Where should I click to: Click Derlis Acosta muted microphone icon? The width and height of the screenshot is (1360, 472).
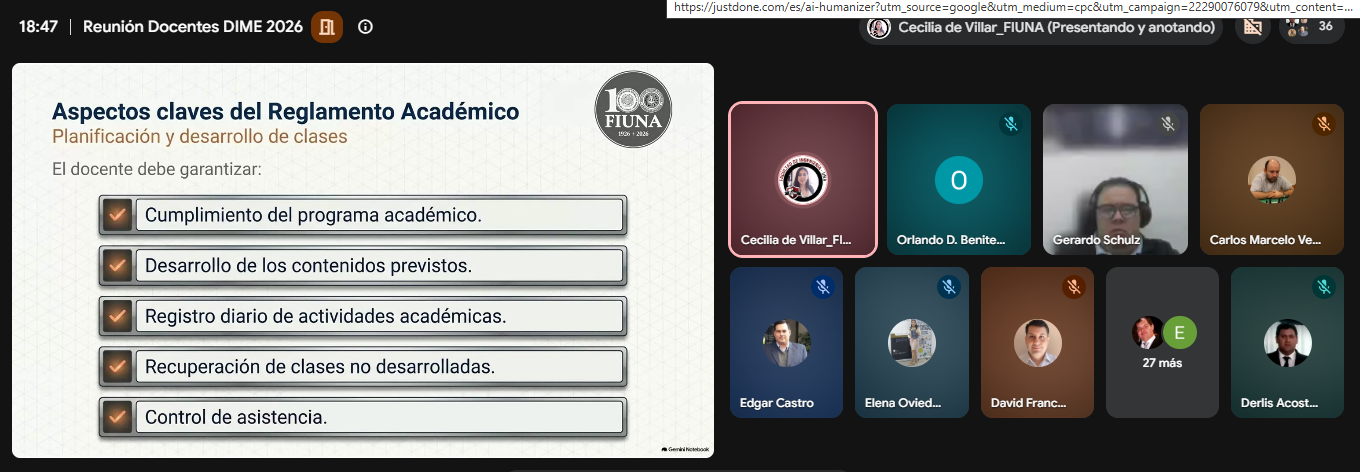(1323, 287)
